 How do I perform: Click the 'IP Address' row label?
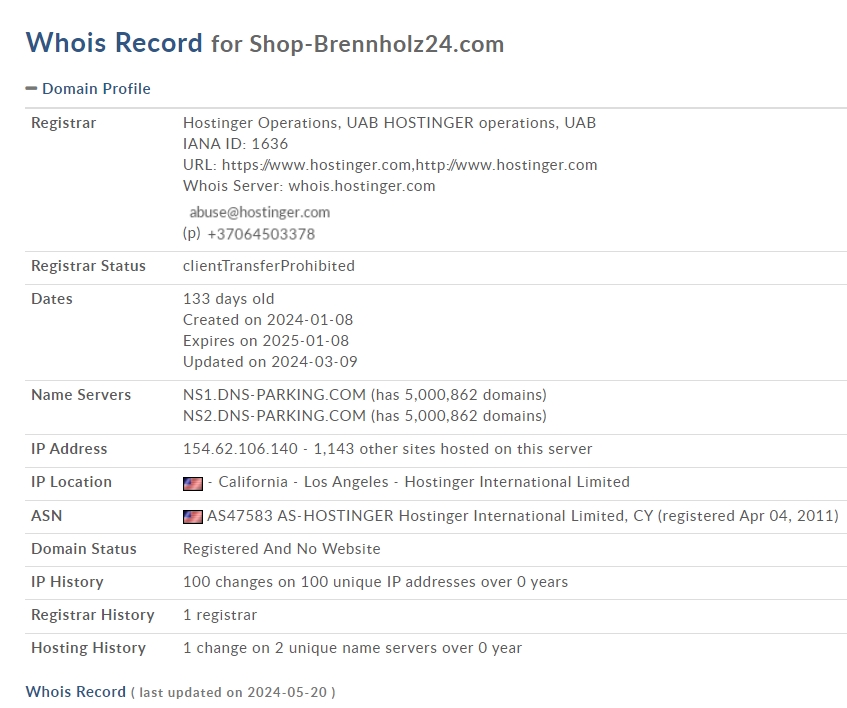[x=69, y=449]
